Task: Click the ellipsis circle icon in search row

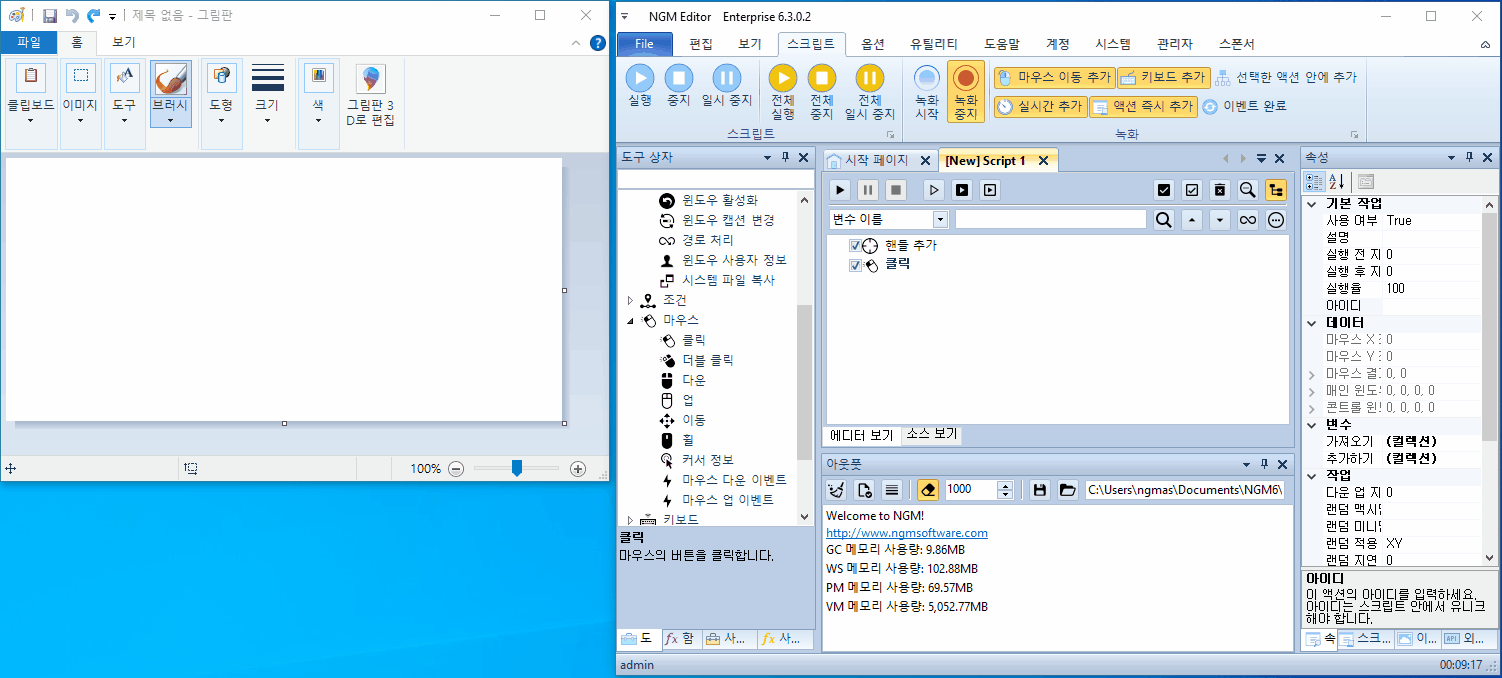Action: pyautogui.click(x=1276, y=220)
